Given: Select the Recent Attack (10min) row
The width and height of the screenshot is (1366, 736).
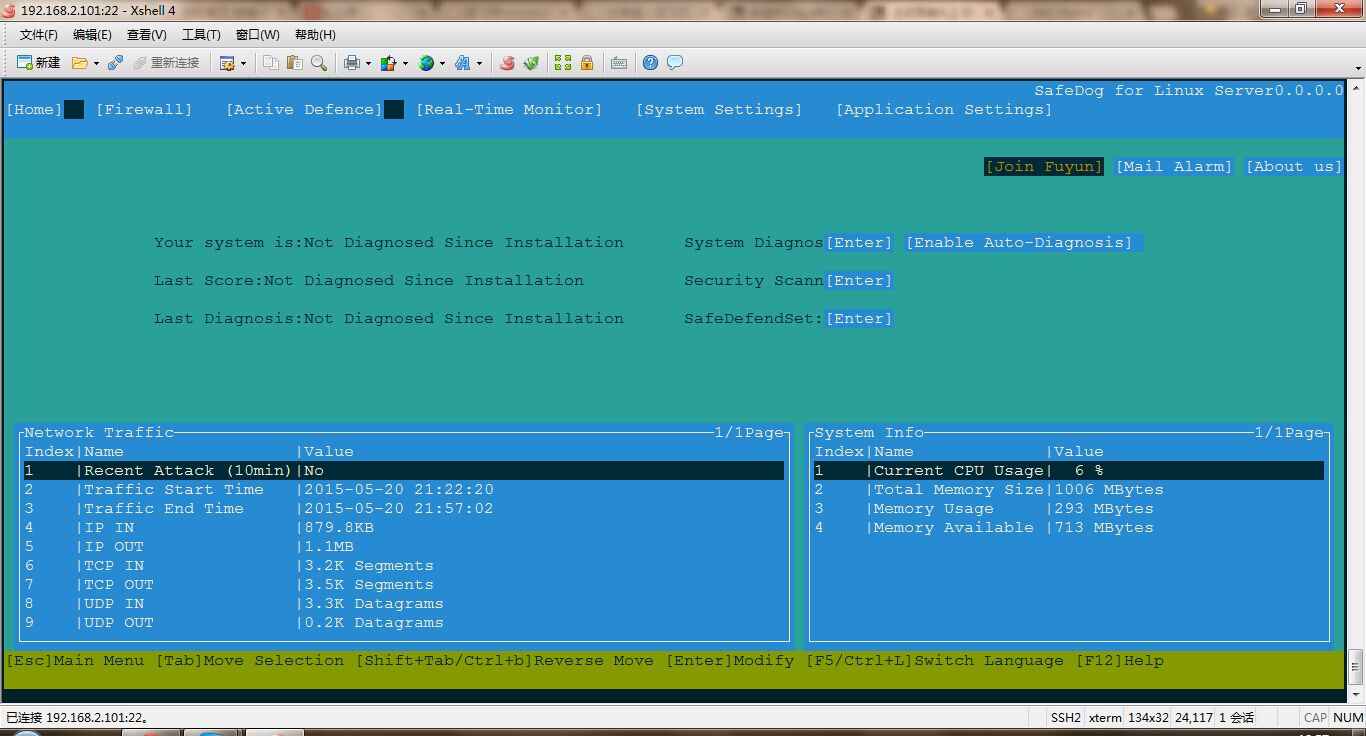Looking at the screenshot, I should point(404,471).
